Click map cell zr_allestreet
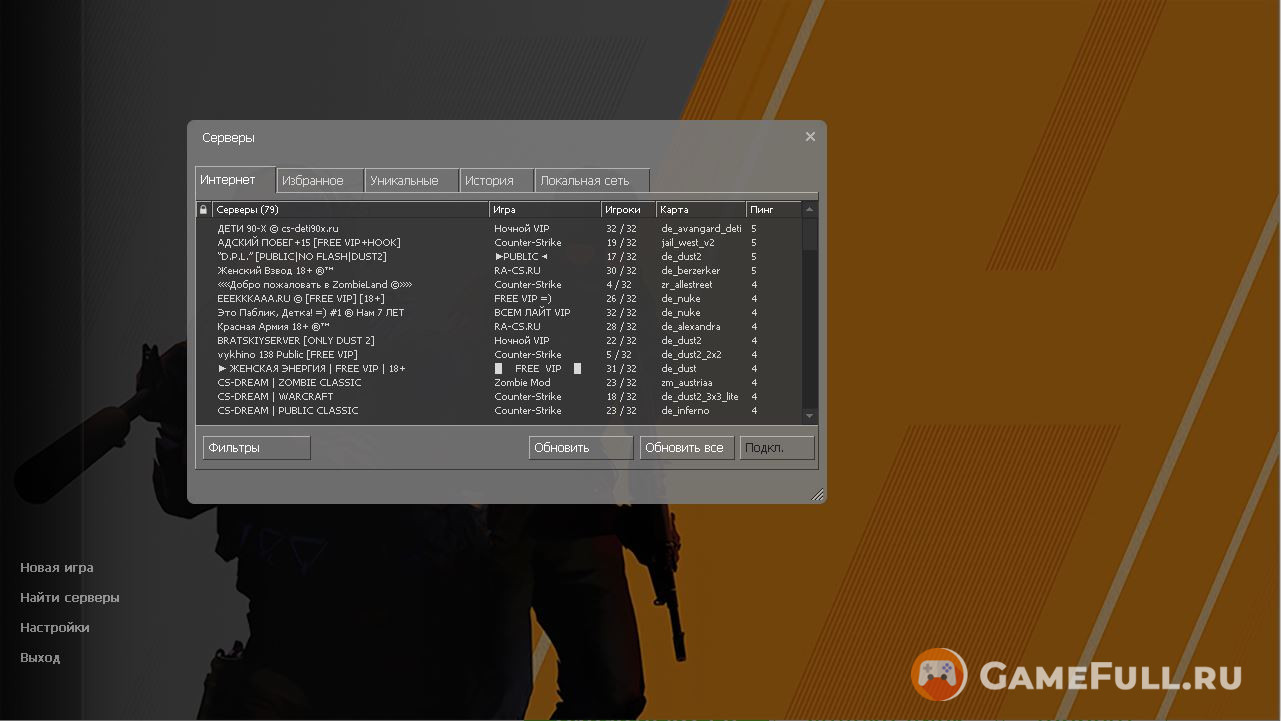Screen dimensions: 1281x721 pos(687,285)
